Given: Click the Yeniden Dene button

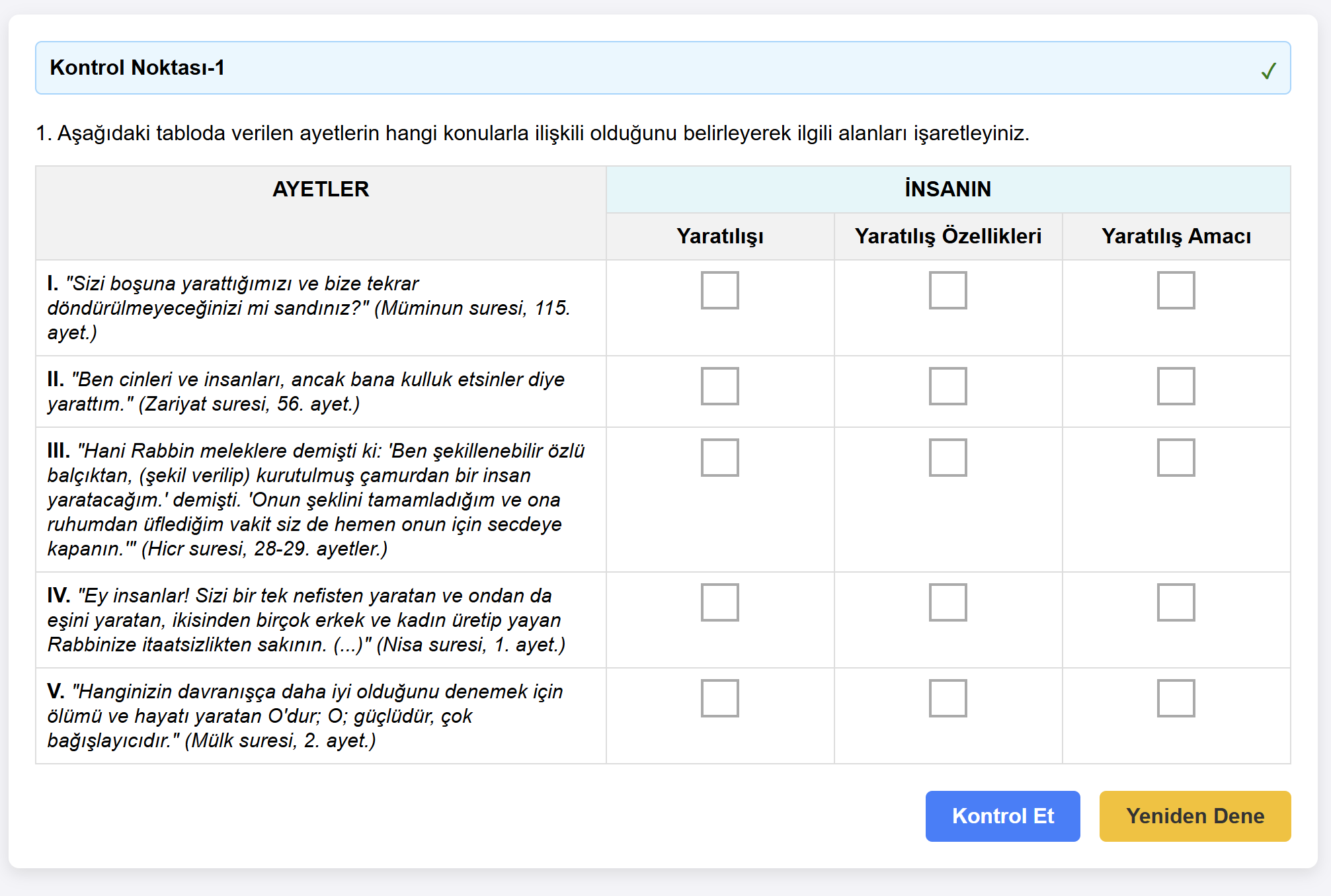Looking at the screenshot, I should coord(1195,815).
